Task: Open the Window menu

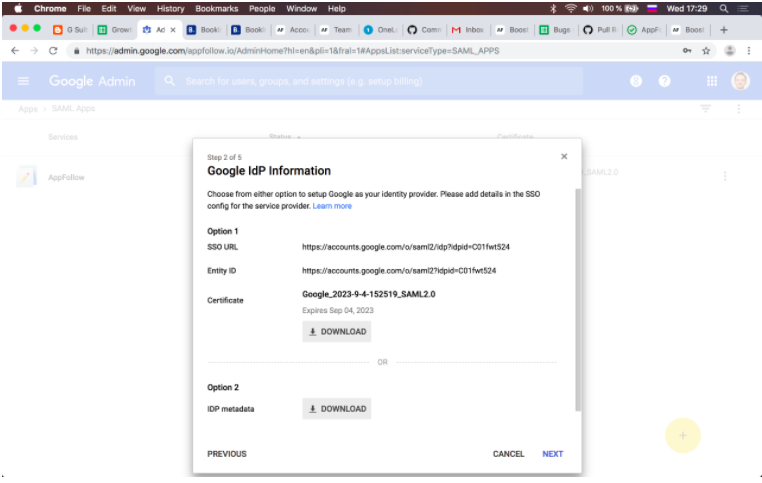Action: click(301, 9)
